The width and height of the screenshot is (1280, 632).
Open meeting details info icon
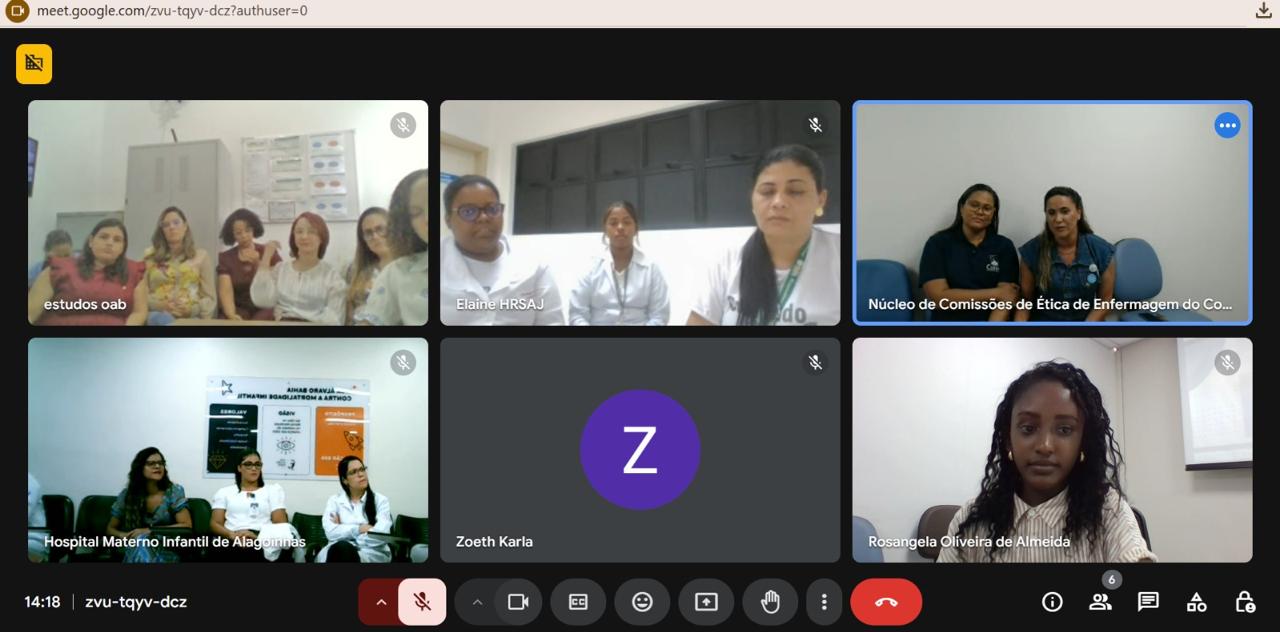pos(1052,602)
